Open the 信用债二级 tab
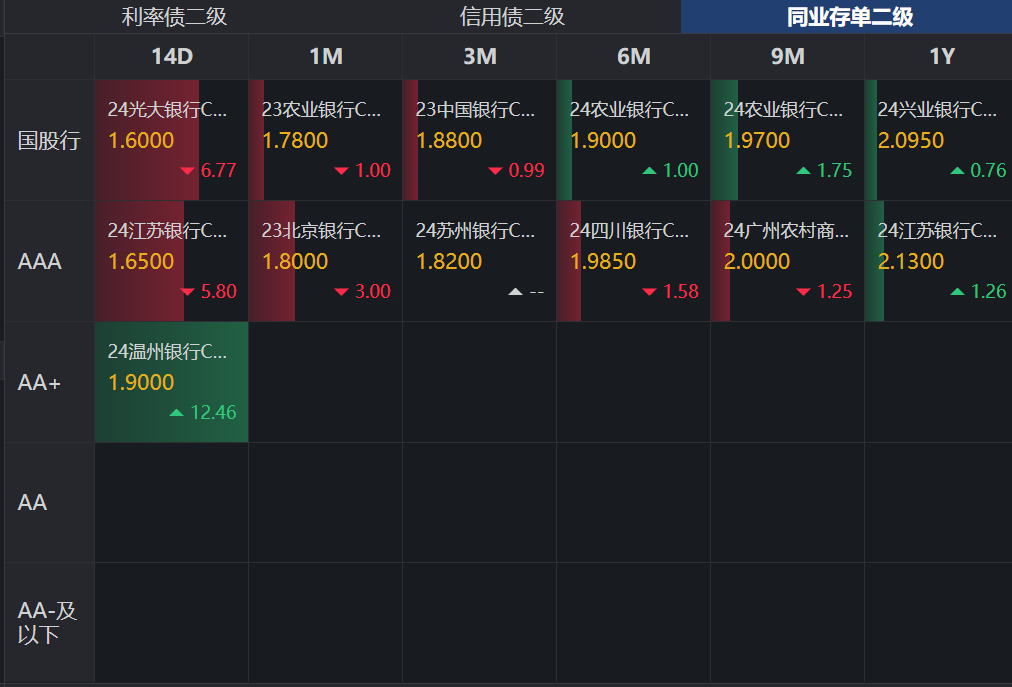The width and height of the screenshot is (1012, 687). pyautogui.click(x=512, y=17)
